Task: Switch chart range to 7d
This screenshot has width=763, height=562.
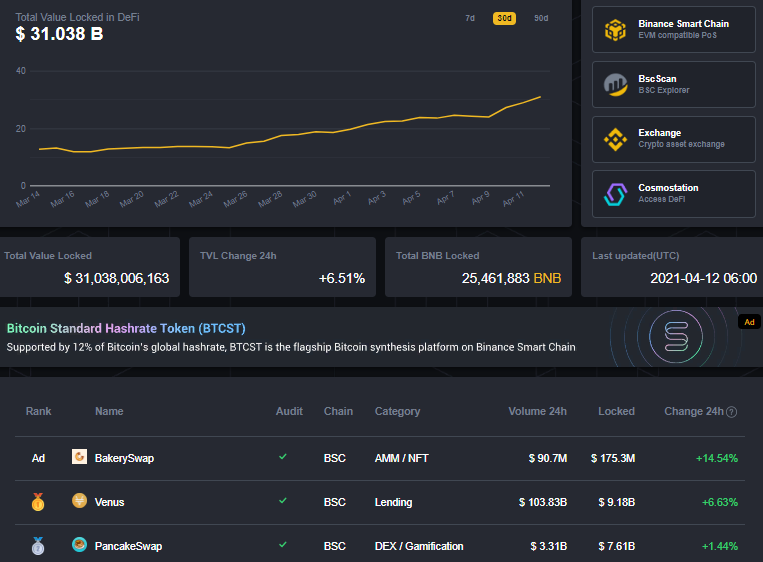Action: pos(470,18)
